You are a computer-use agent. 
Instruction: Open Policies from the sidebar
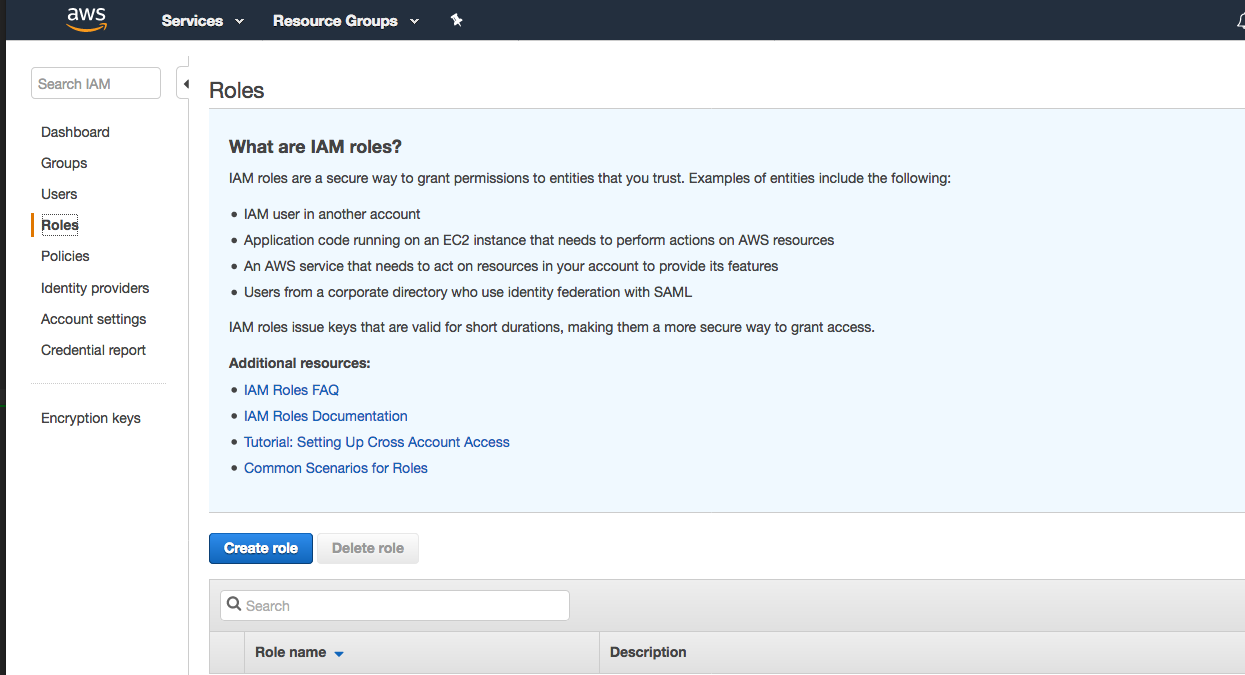[65, 256]
